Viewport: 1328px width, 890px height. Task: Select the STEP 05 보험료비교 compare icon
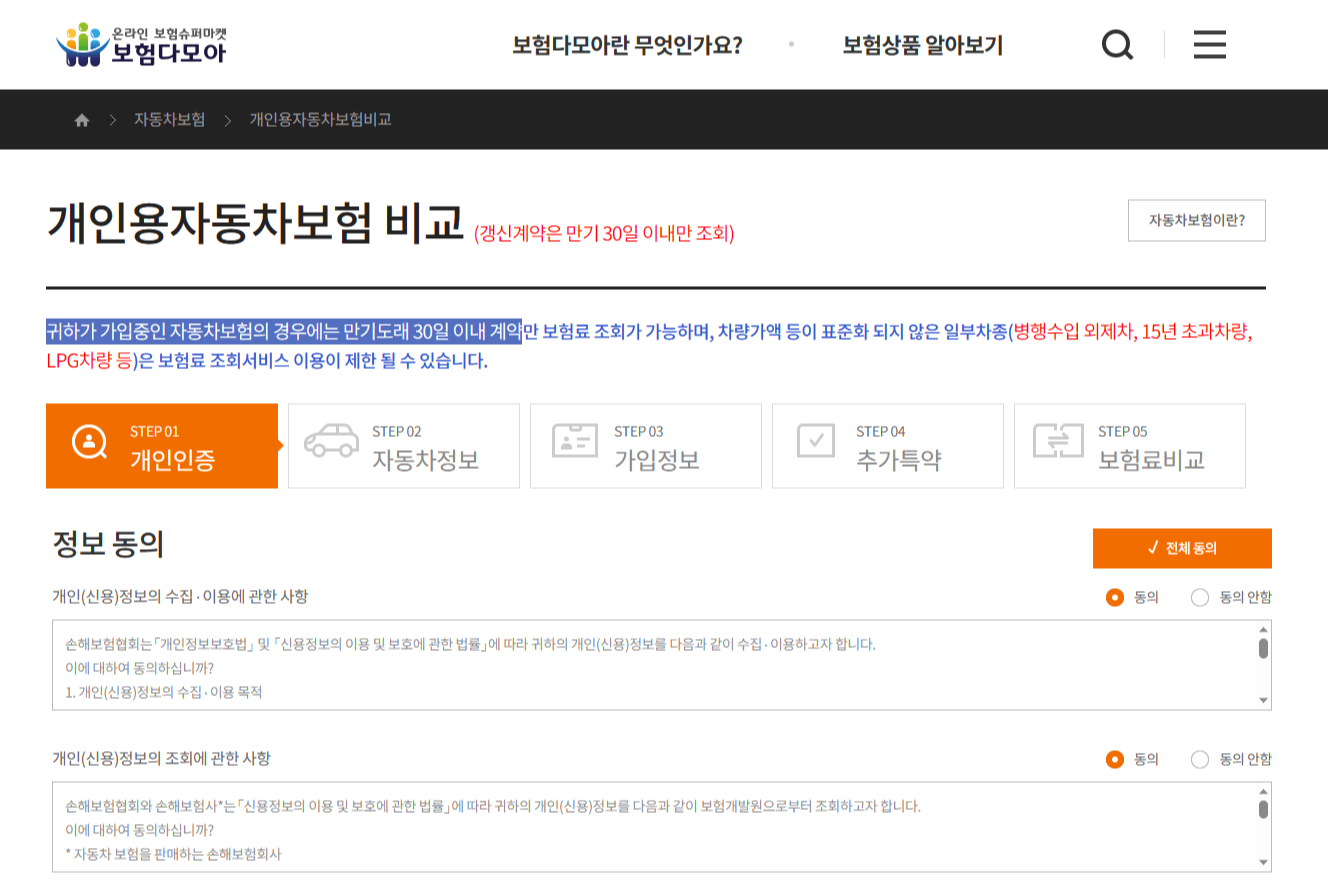1060,441
